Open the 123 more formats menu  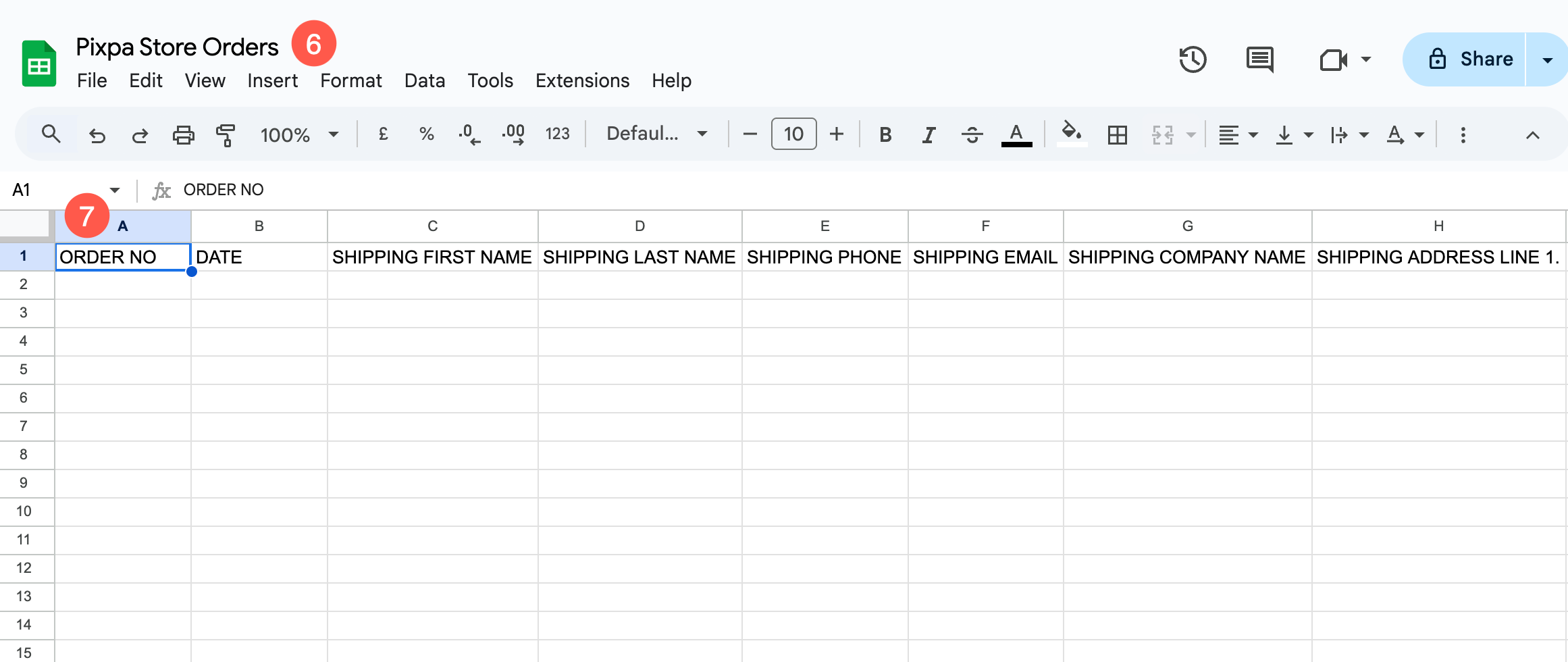click(x=558, y=134)
